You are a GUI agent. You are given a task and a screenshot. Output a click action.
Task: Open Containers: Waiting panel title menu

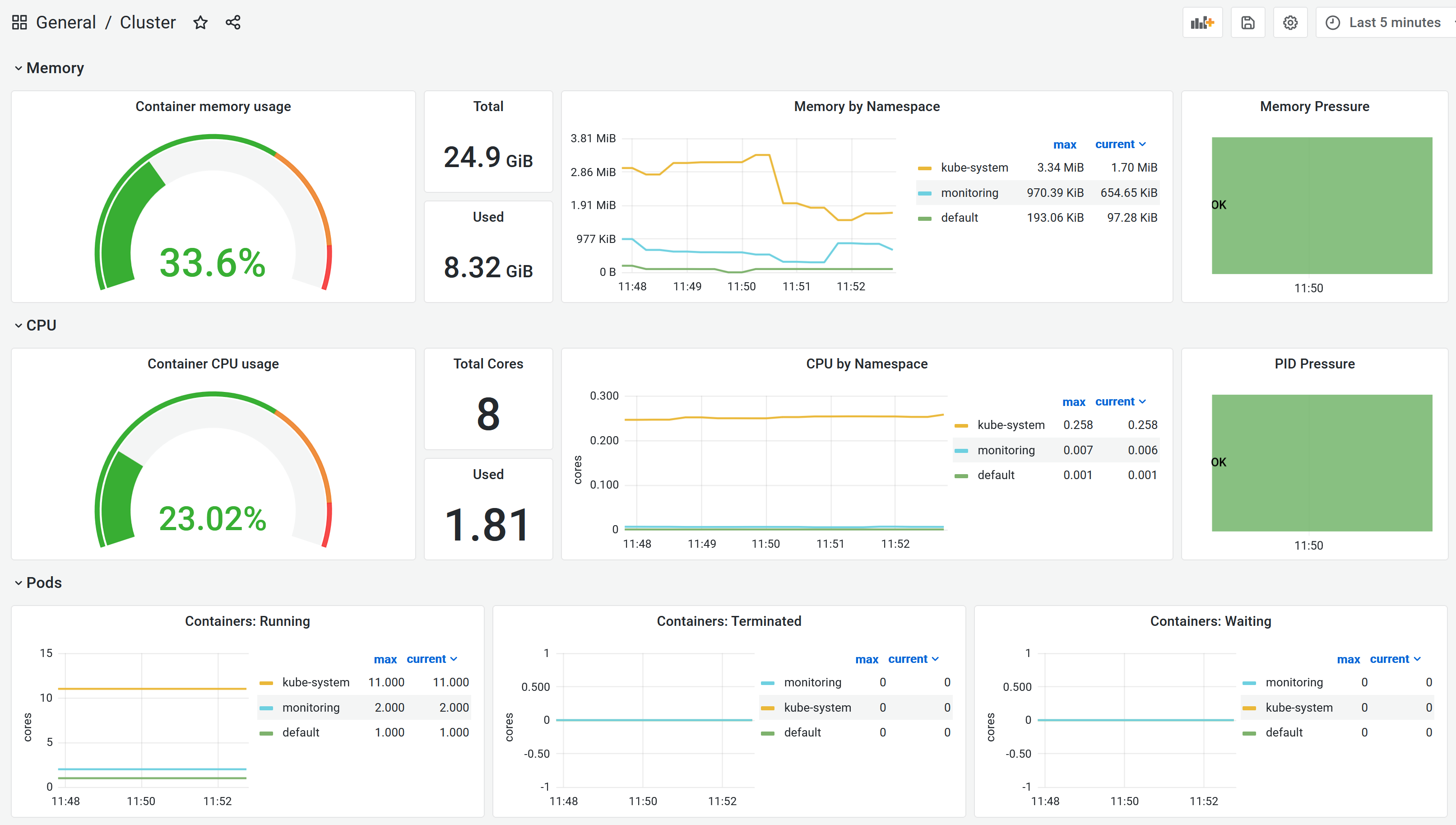pyautogui.click(x=1211, y=621)
